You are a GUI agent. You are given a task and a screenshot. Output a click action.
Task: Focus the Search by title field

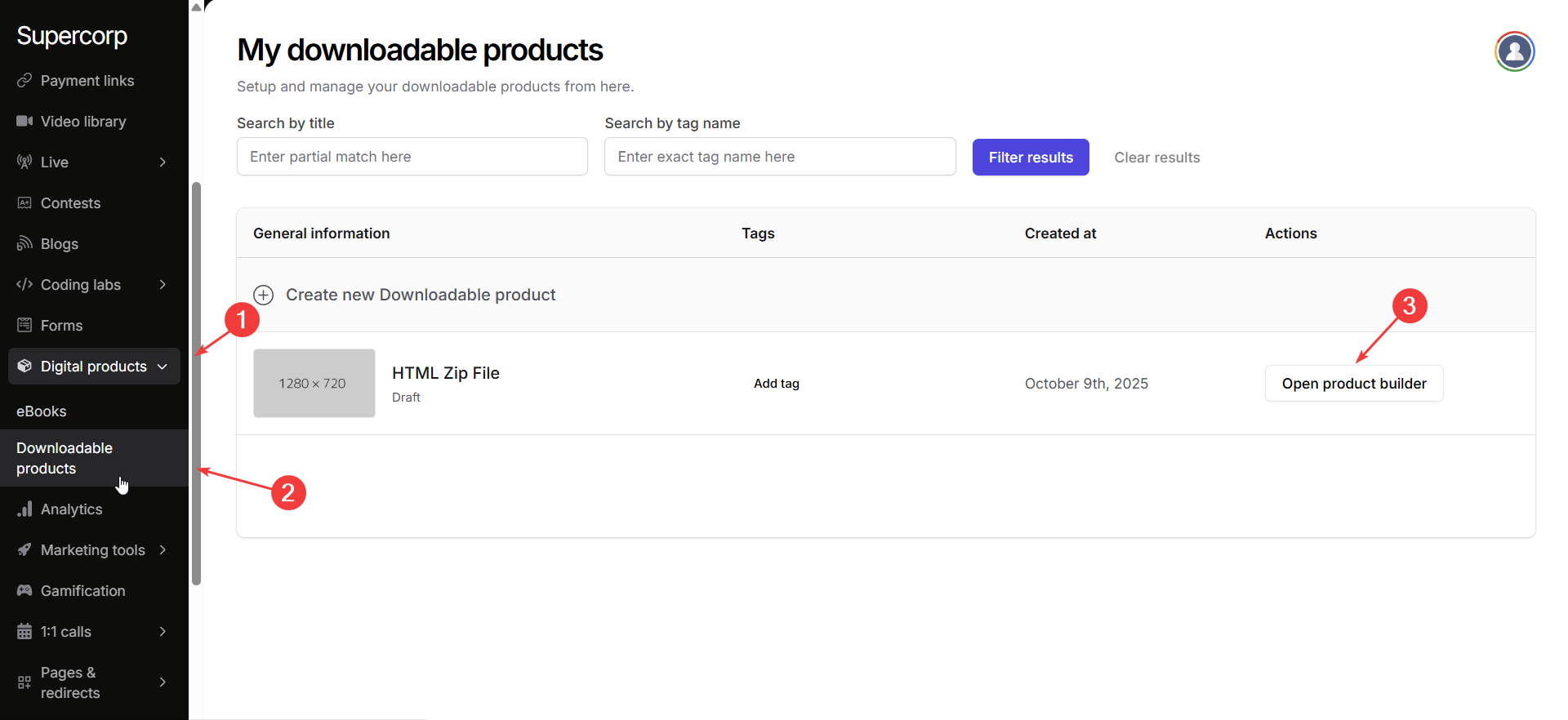tap(412, 157)
